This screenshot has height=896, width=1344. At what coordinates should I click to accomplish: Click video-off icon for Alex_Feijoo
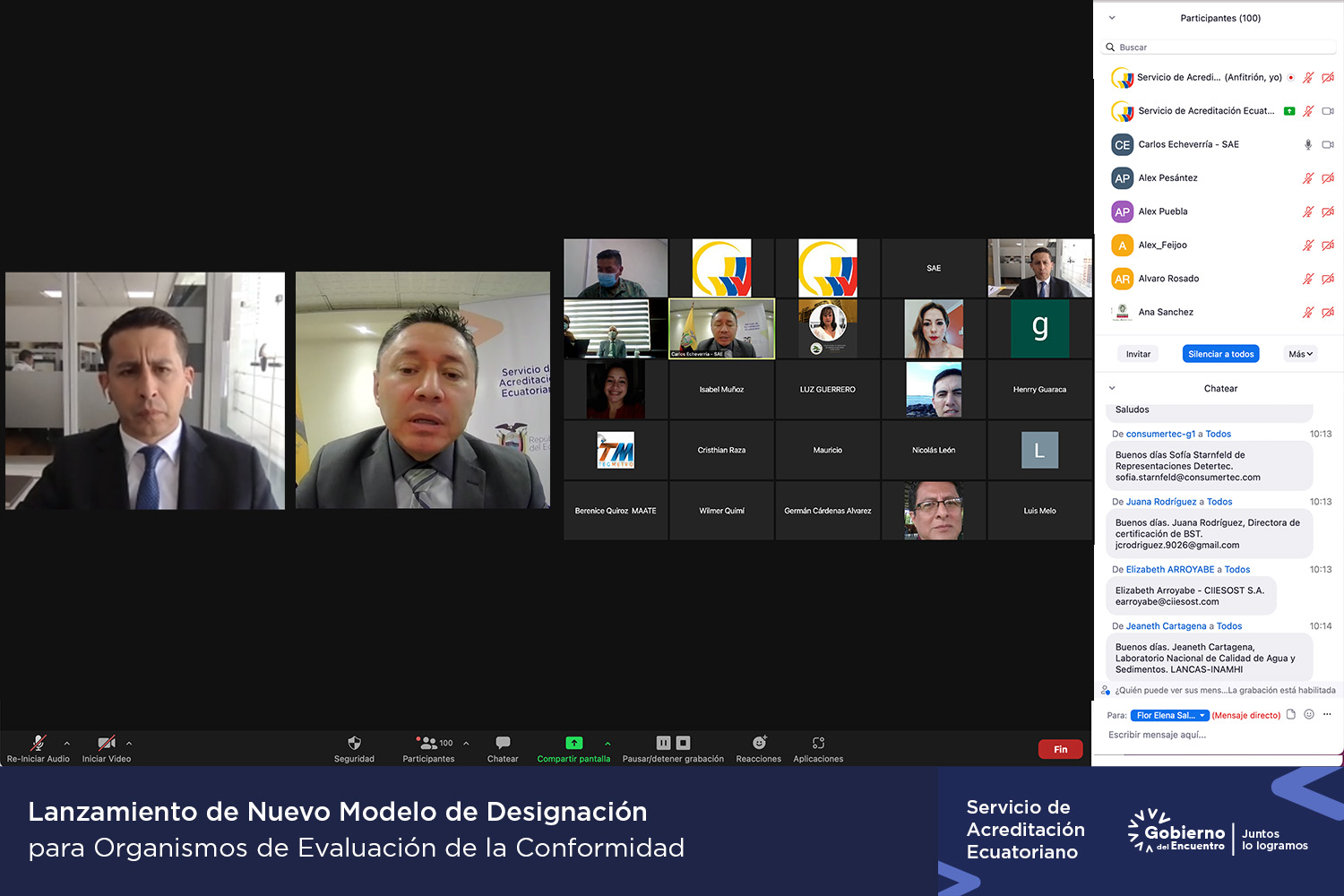(x=1328, y=246)
